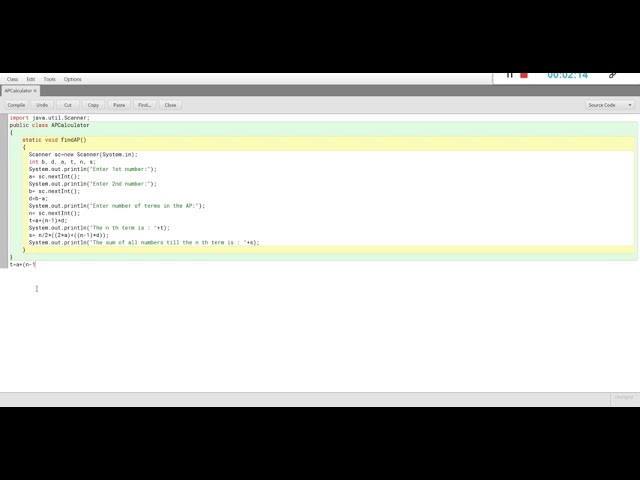
Task: Click the t=a+(n-1)*d; line inside method
Action: point(48,221)
